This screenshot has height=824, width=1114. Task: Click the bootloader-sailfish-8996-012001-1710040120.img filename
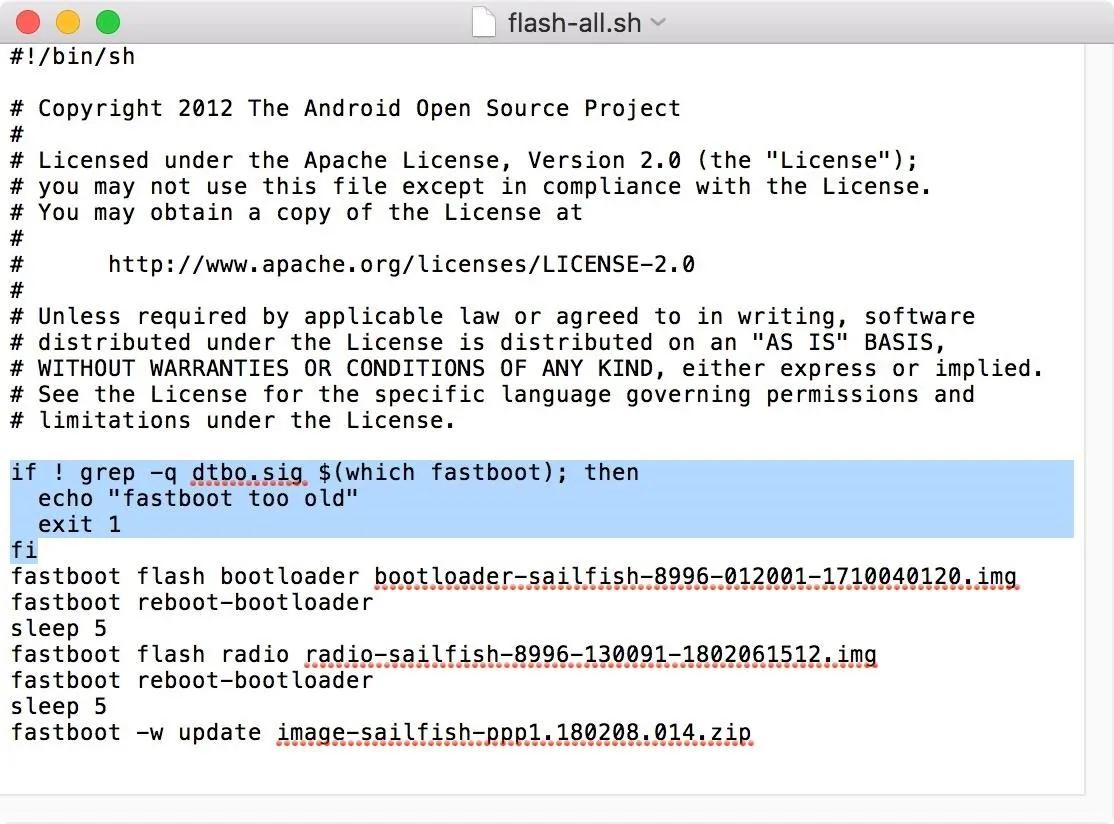coord(696,577)
